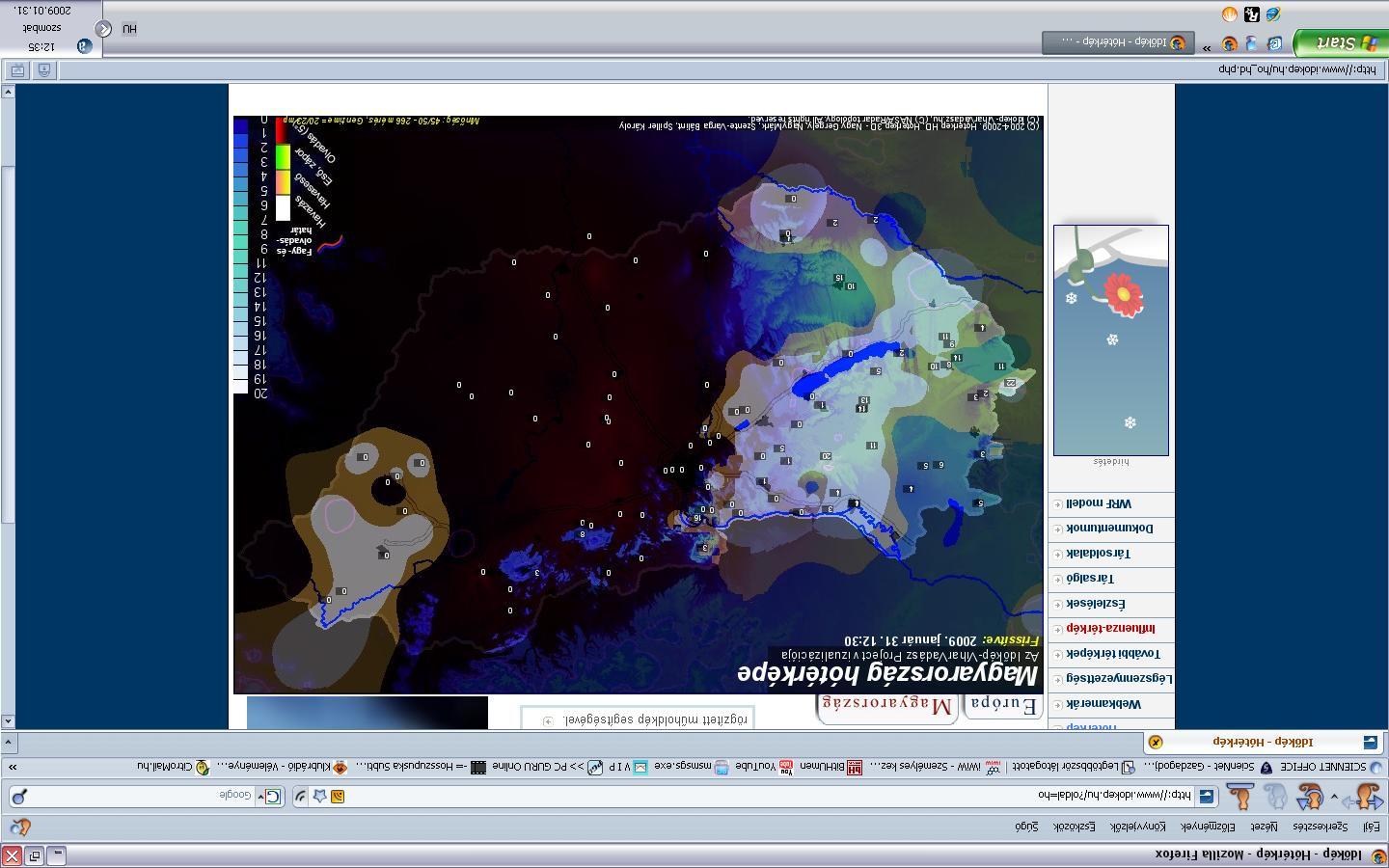This screenshot has height=868, width=1389.
Task: Click the RSS feed icon in URL bar
Action: coord(337,797)
